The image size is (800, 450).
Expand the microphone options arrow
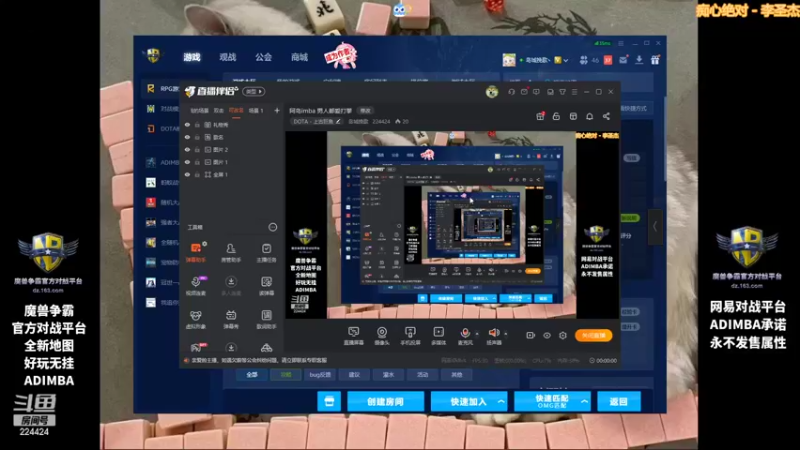tap(477, 334)
